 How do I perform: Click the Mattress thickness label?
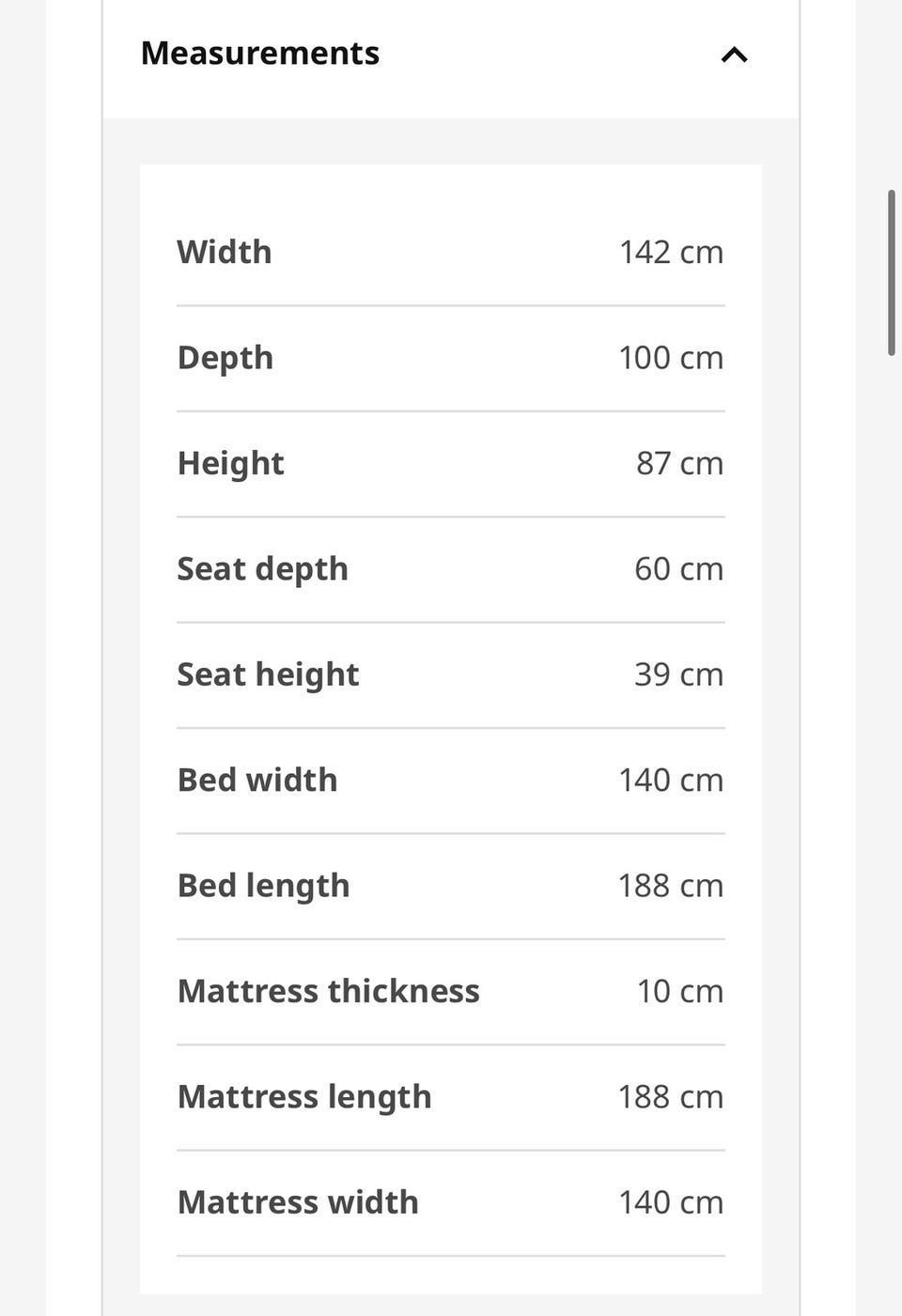(x=329, y=991)
